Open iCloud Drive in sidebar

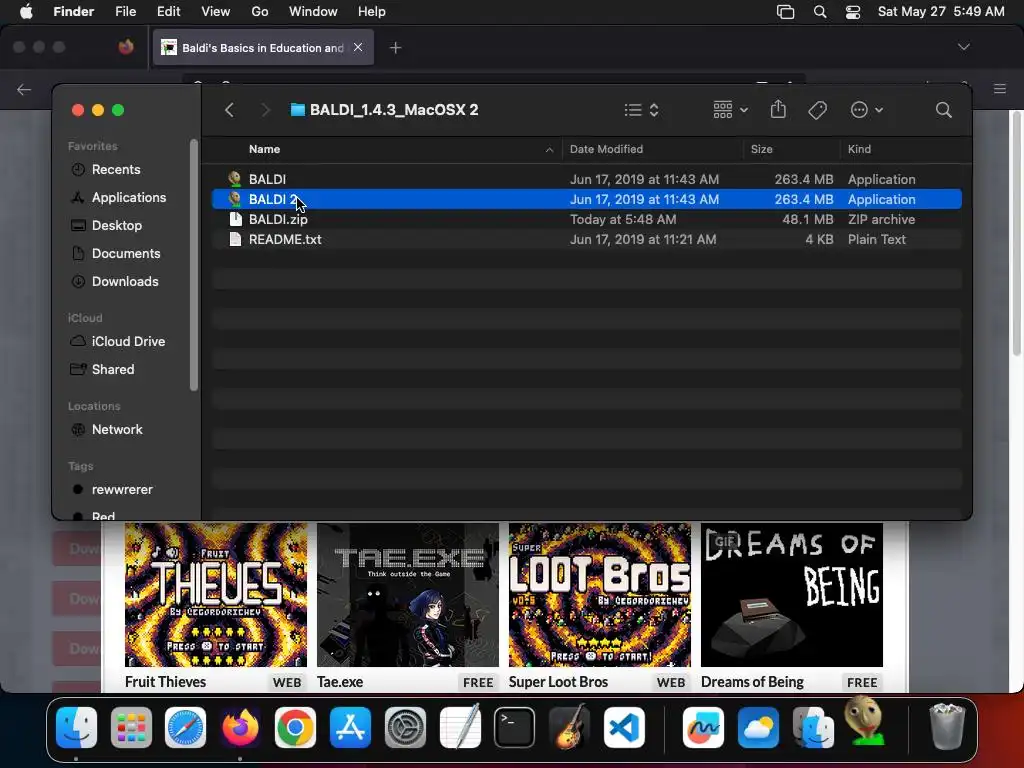coord(128,342)
